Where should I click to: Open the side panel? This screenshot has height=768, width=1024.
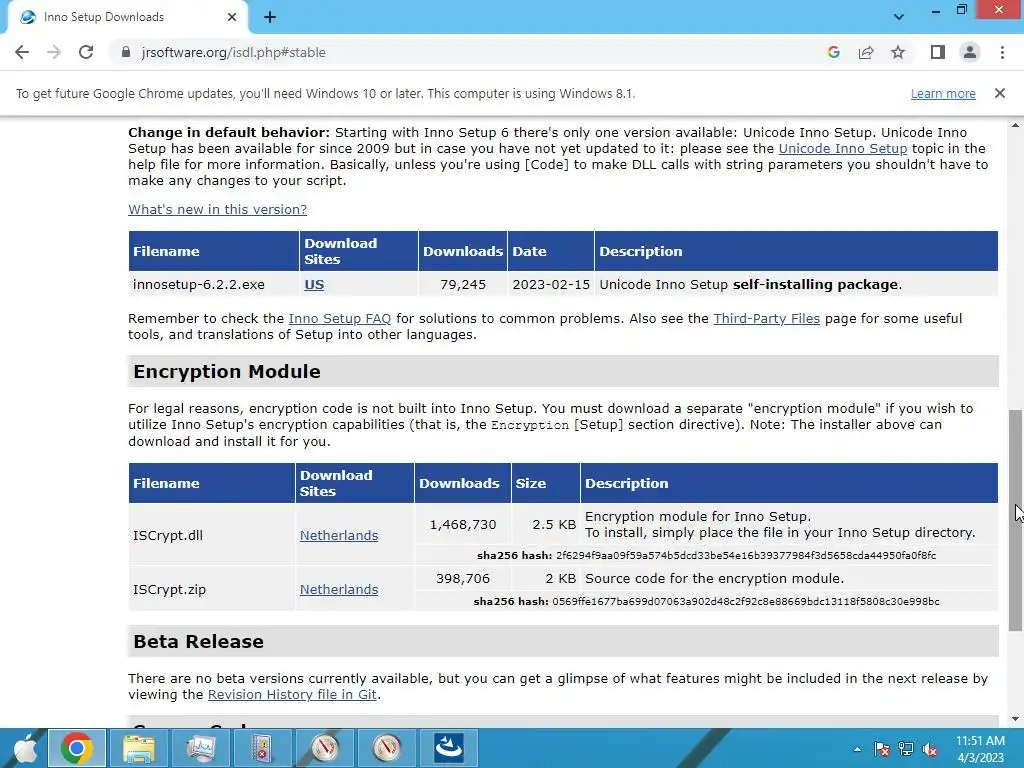coord(938,52)
